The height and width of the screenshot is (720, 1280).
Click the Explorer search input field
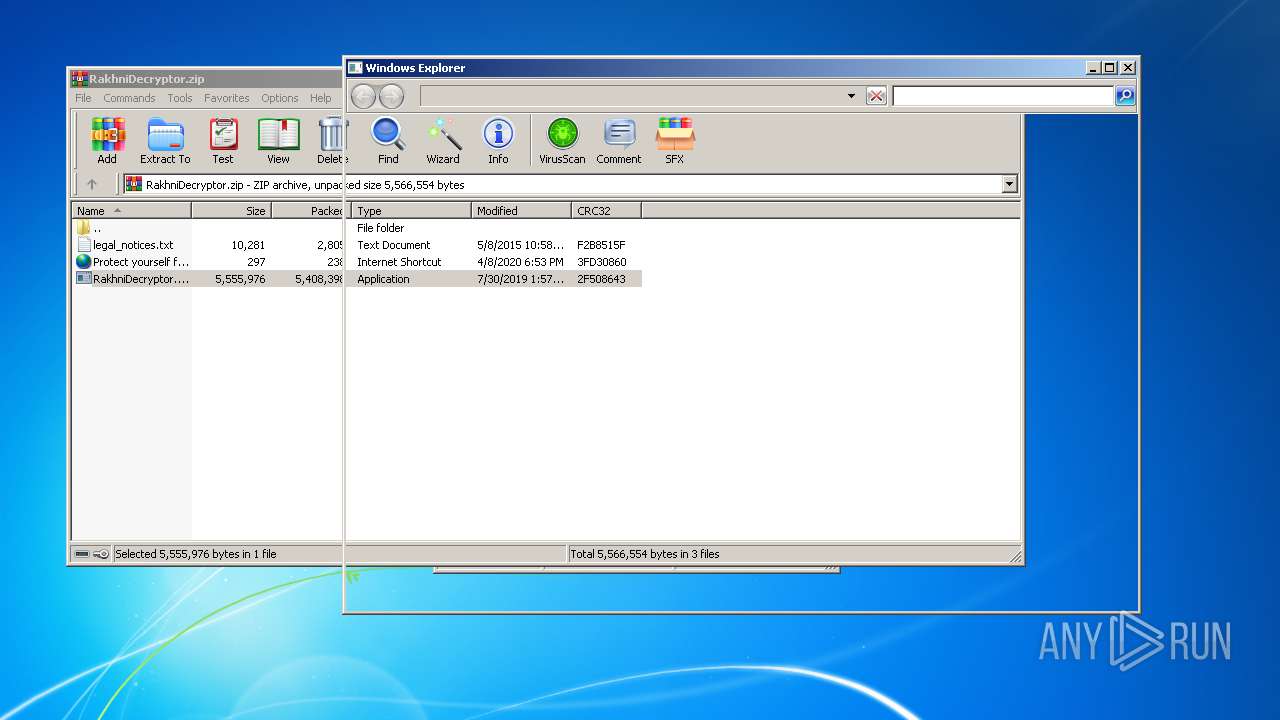pyautogui.click(x=1003, y=96)
